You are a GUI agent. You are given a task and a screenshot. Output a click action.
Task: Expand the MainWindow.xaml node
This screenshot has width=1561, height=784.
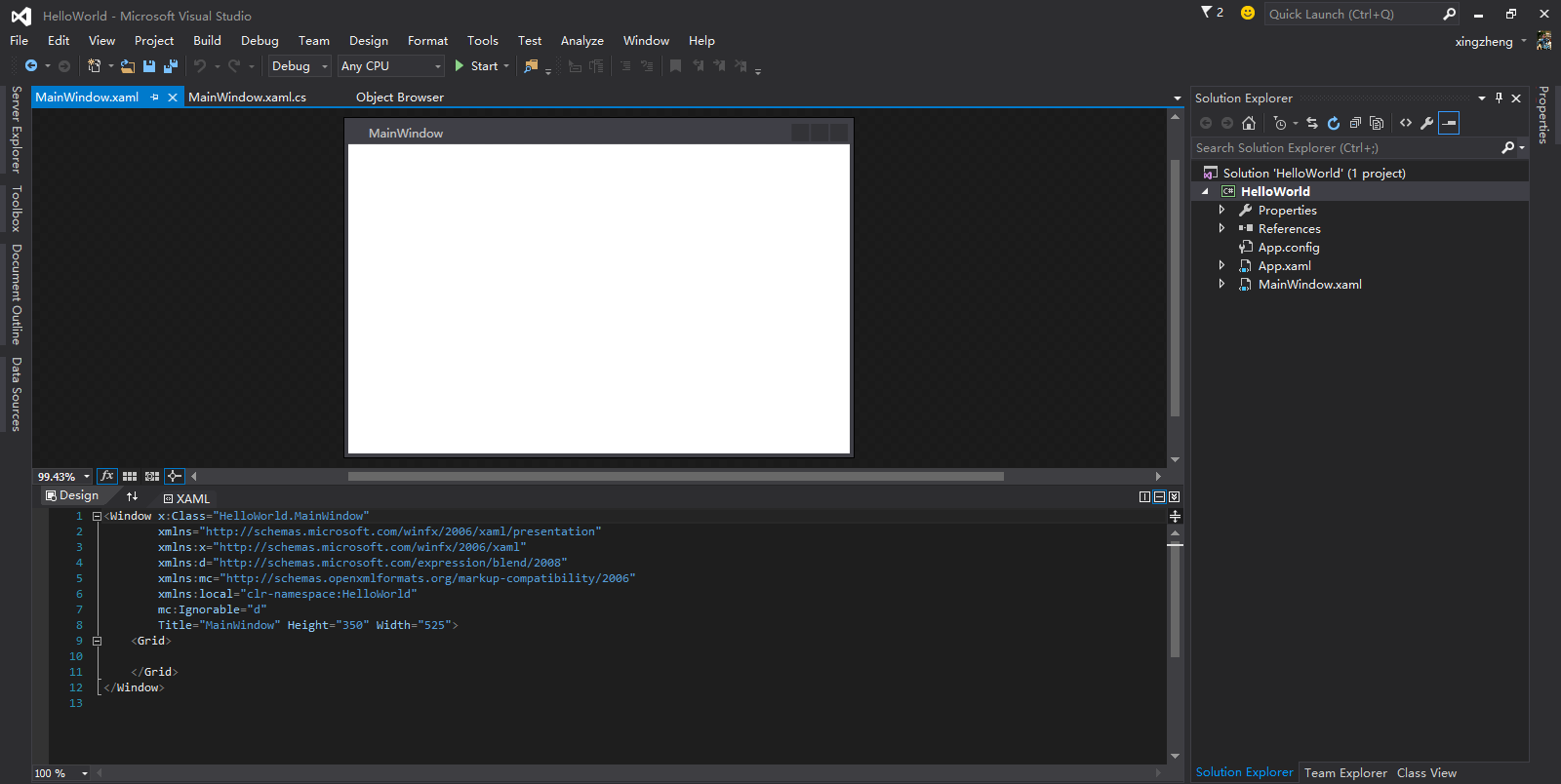click(x=1221, y=284)
